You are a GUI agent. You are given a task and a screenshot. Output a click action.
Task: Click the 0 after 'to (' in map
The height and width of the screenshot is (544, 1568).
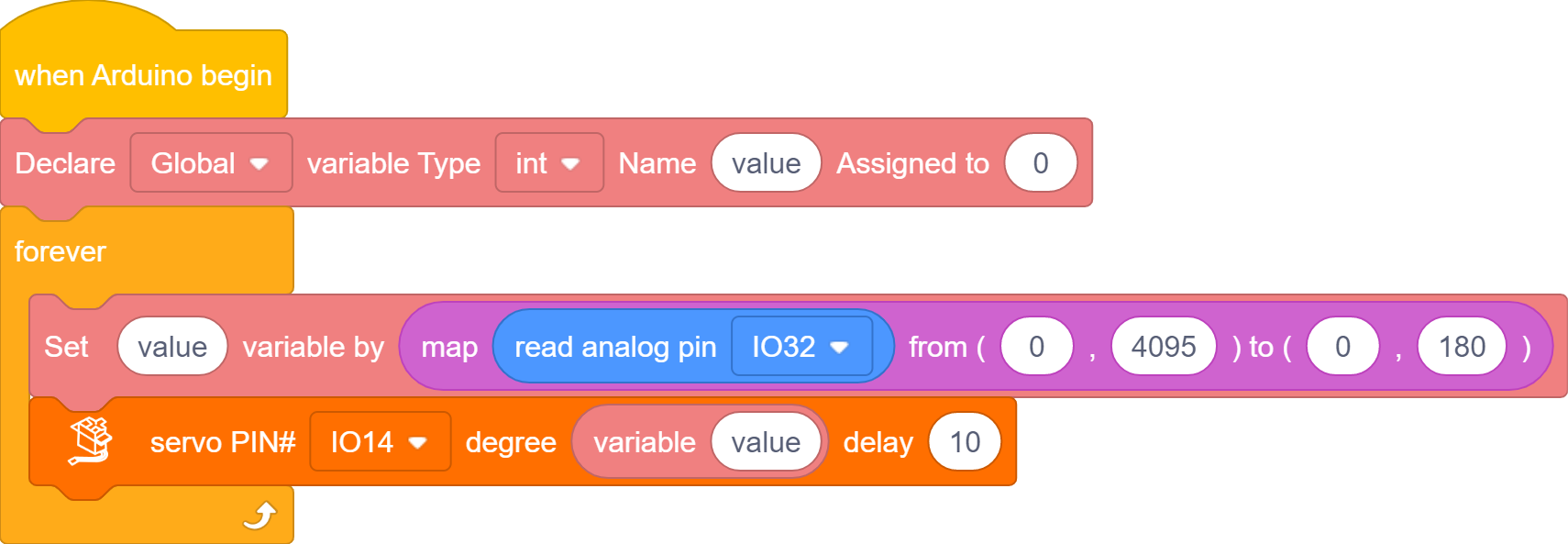[x=1343, y=346]
